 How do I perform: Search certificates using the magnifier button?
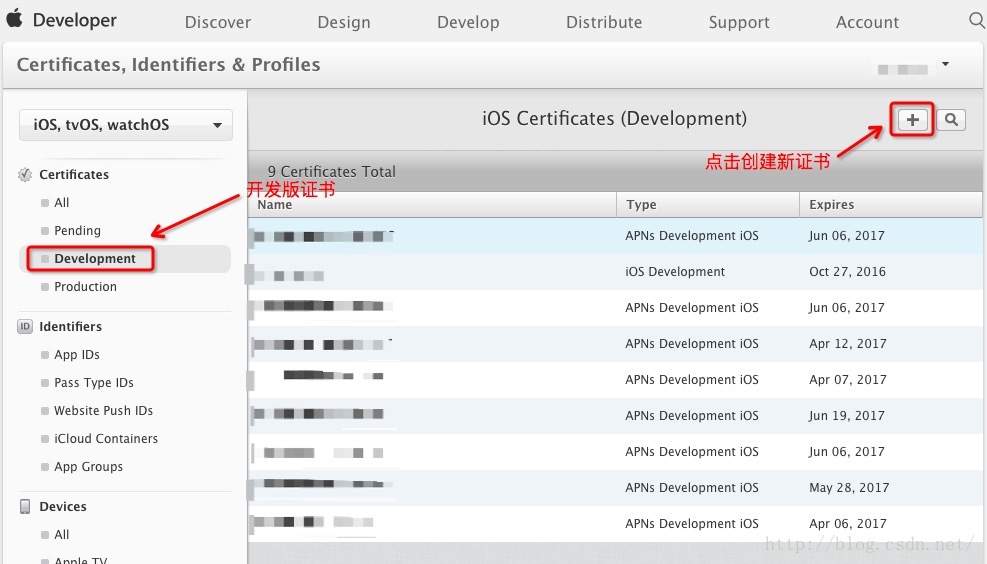pyautogui.click(x=950, y=120)
